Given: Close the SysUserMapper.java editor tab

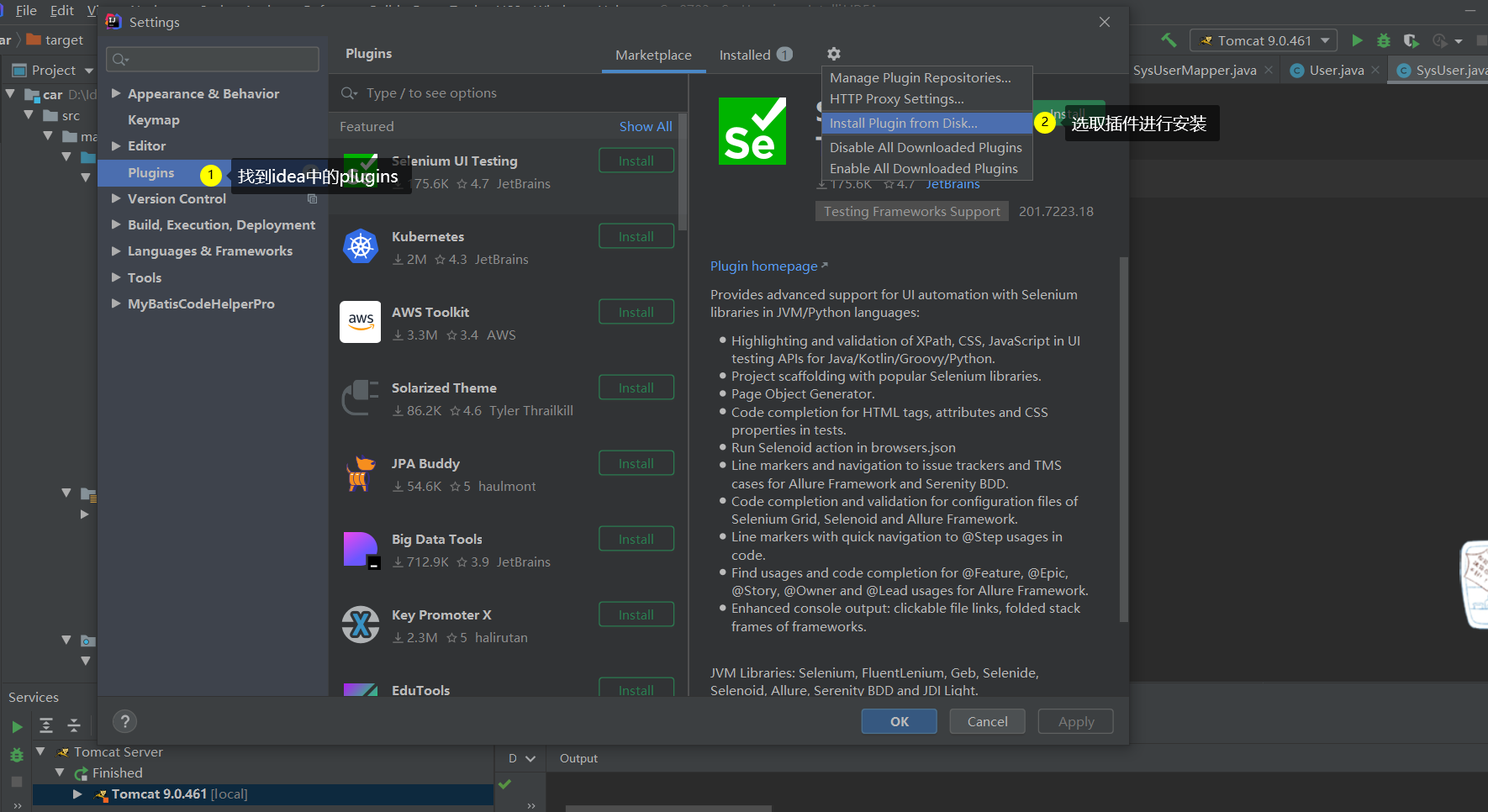Looking at the screenshot, I should click(x=1269, y=70).
